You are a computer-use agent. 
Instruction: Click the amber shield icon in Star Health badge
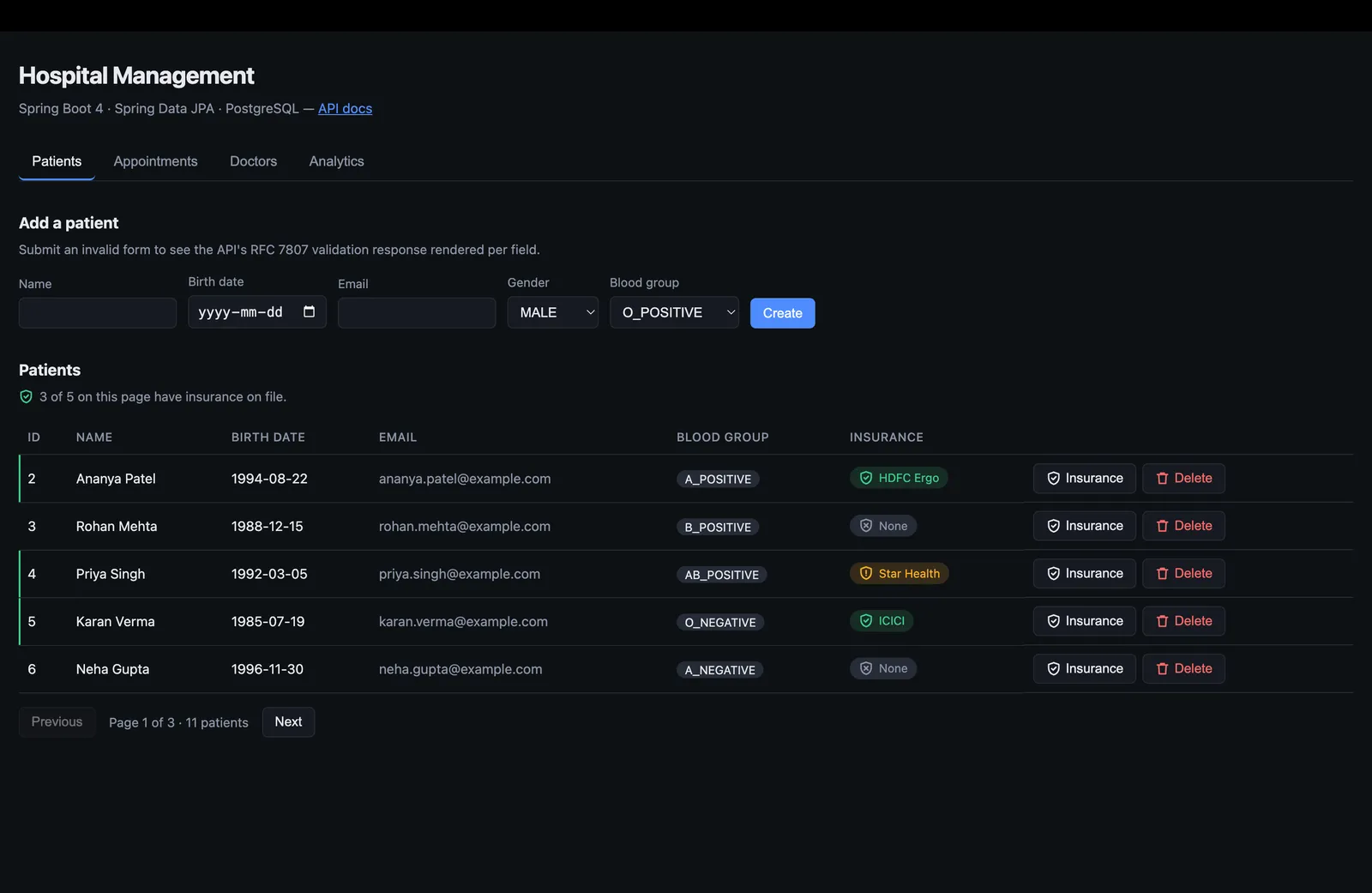click(x=866, y=573)
